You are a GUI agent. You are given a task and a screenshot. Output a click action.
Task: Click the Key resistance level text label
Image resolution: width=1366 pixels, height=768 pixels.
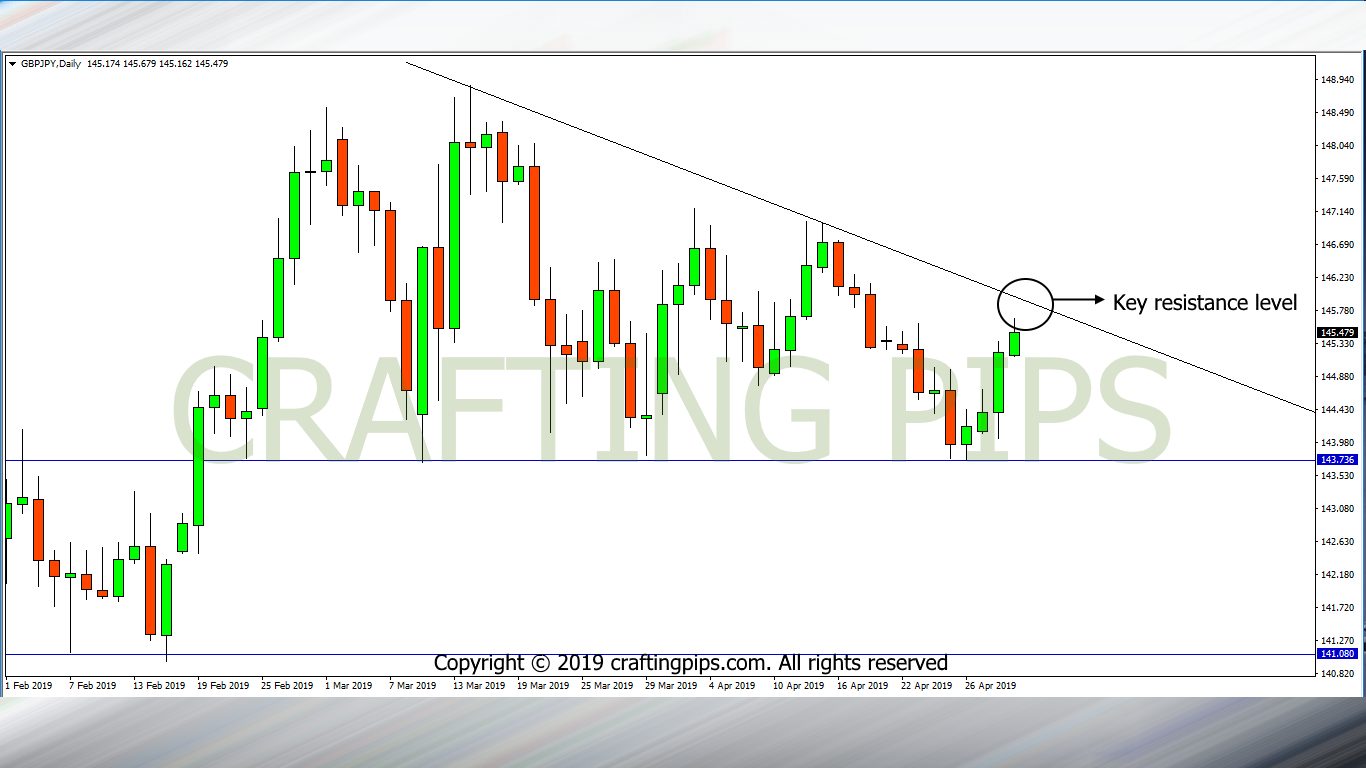click(1205, 302)
